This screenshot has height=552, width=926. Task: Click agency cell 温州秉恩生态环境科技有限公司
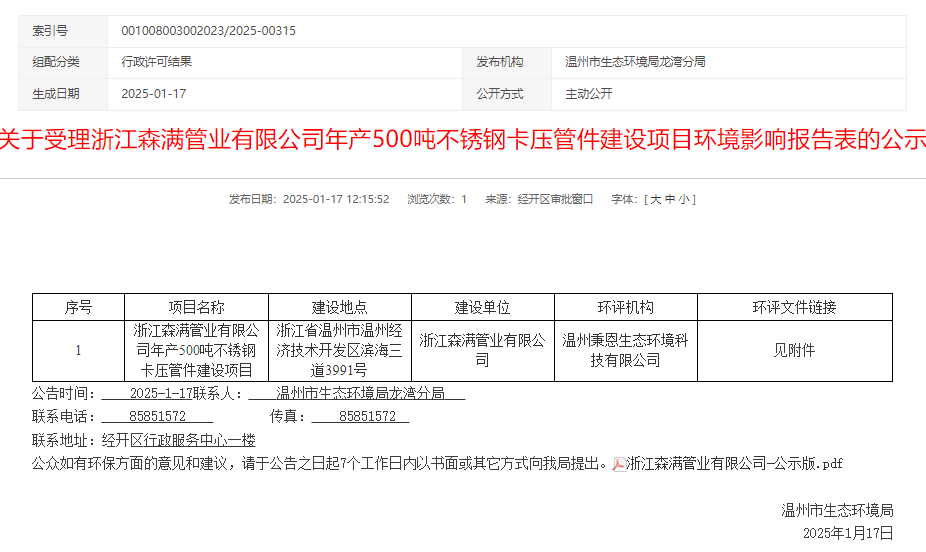coord(626,351)
